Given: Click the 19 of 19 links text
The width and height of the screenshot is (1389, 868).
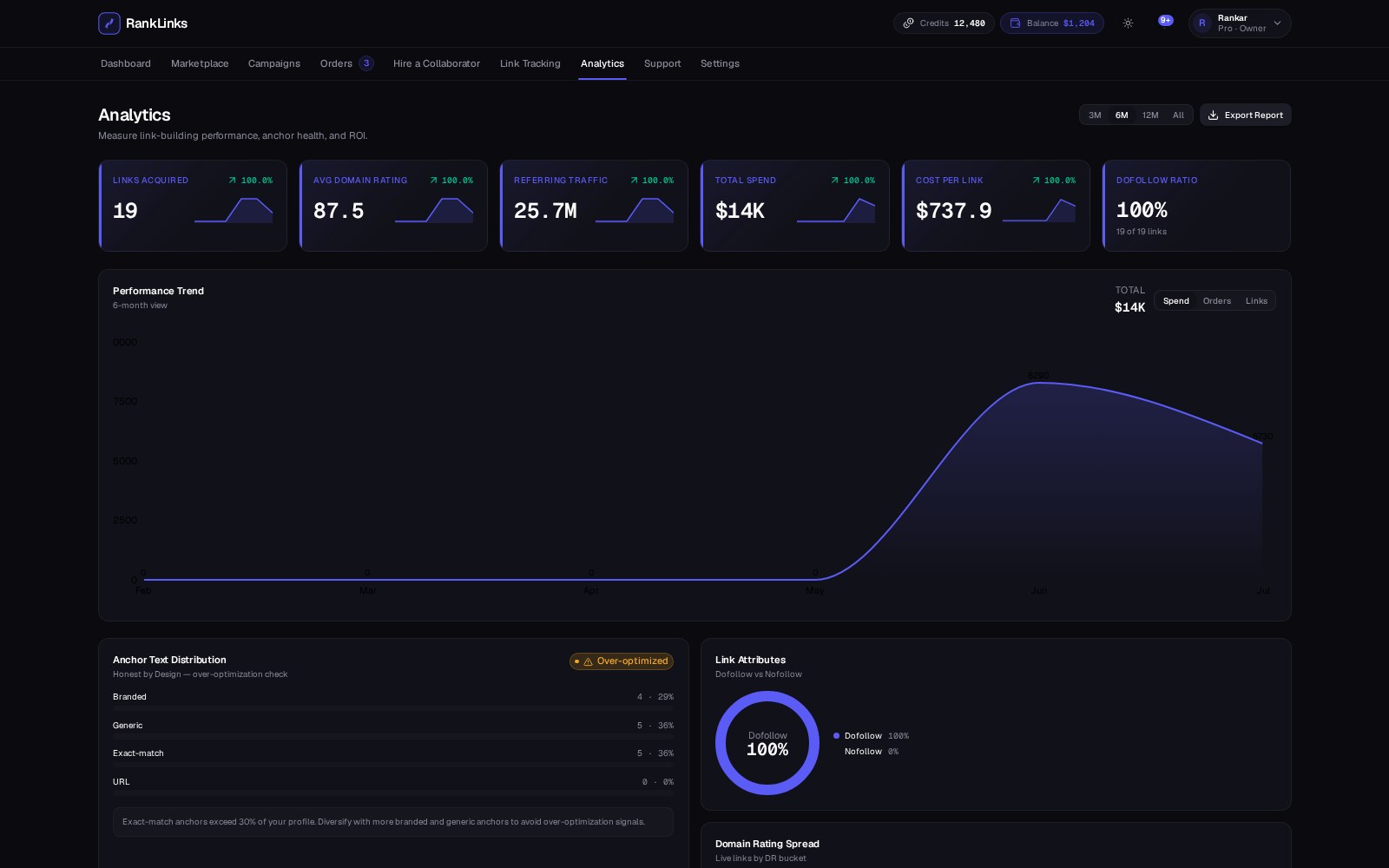Looking at the screenshot, I should 1142,232.
